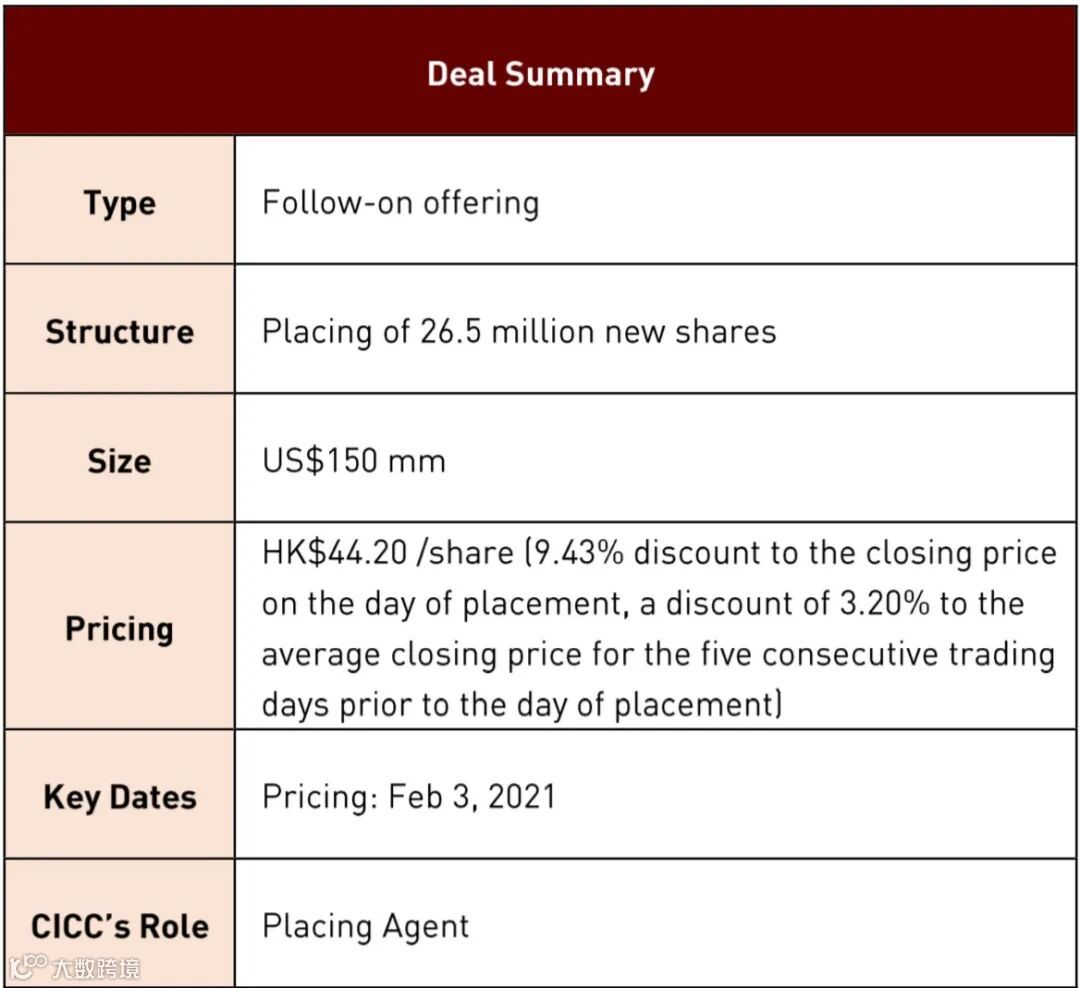1080x988 pixels.
Task: Select the Structure label cell
Action: (x=120, y=332)
